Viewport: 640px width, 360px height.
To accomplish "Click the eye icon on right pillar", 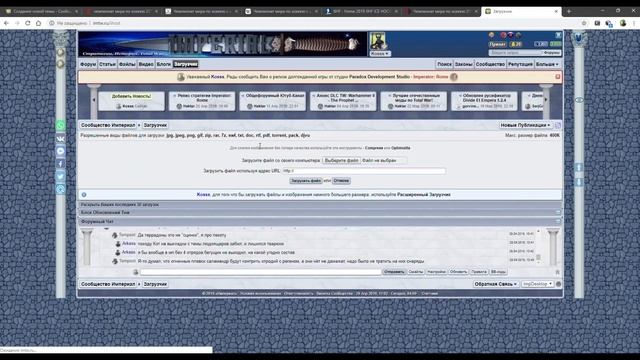I will pos(579,100).
